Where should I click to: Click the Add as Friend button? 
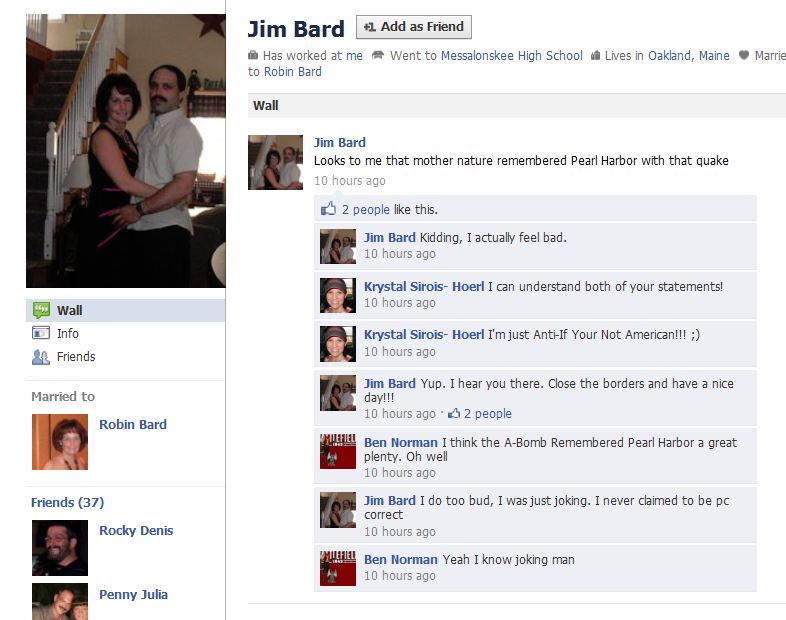[x=414, y=27]
